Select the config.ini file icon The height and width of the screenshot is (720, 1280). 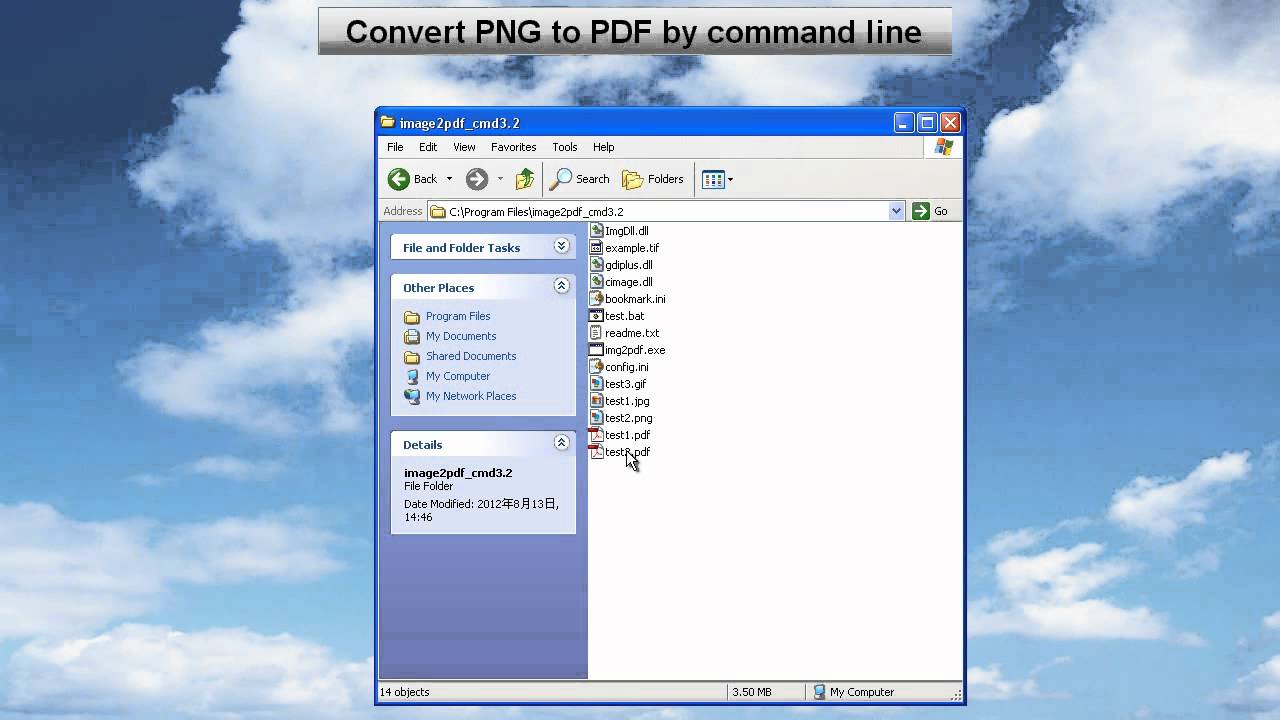596,367
